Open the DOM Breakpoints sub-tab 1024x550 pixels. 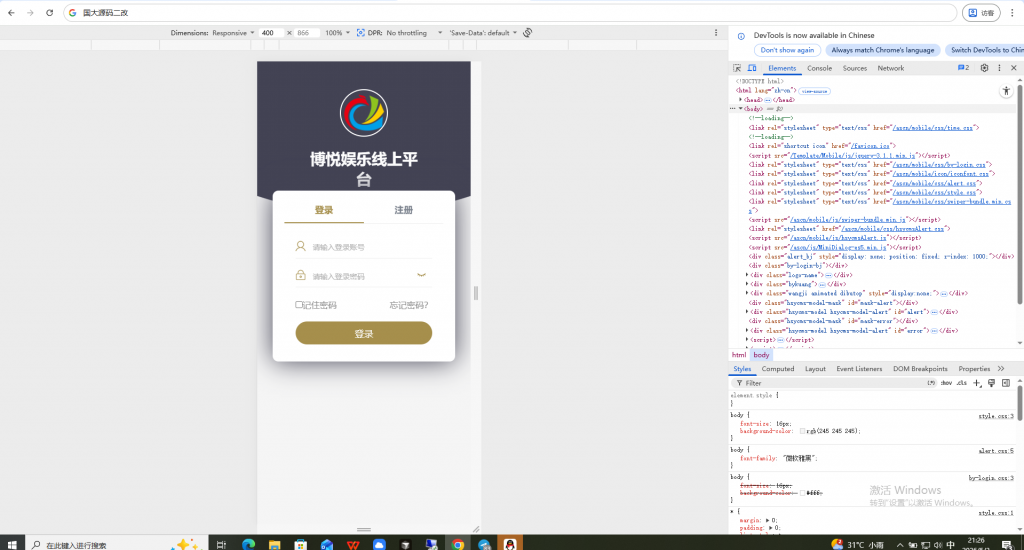[x=920, y=369]
